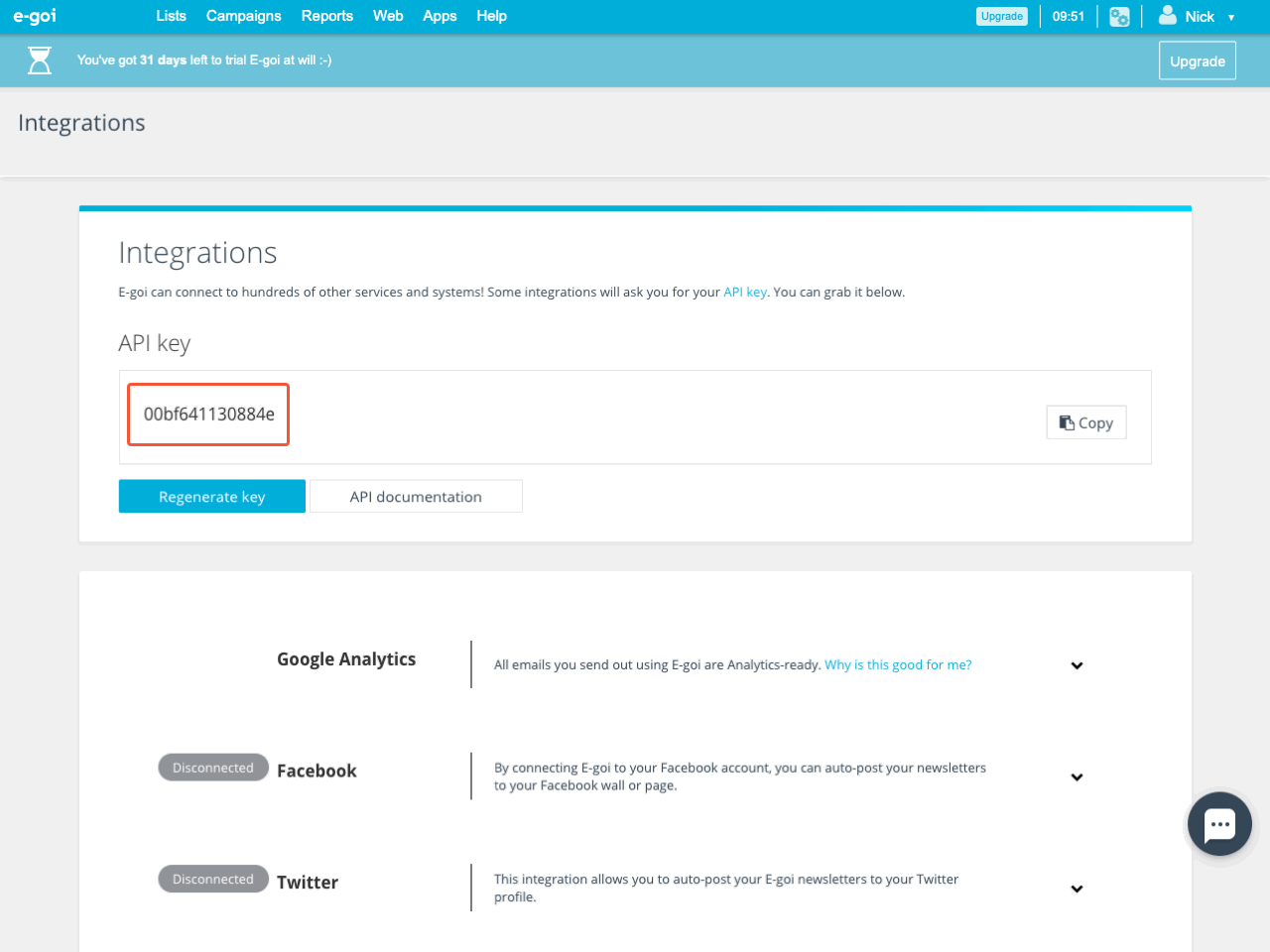This screenshot has width=1270, height=952.
Task: Click the API key link in description
Action: tap(745, 292)
